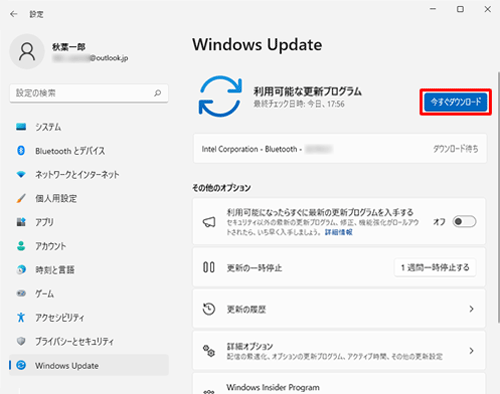Image resolution: width=500 pixels, height=394 pixels.
Task: Click the pause icon beside 更新の一時停止
Action: [209, 267]
